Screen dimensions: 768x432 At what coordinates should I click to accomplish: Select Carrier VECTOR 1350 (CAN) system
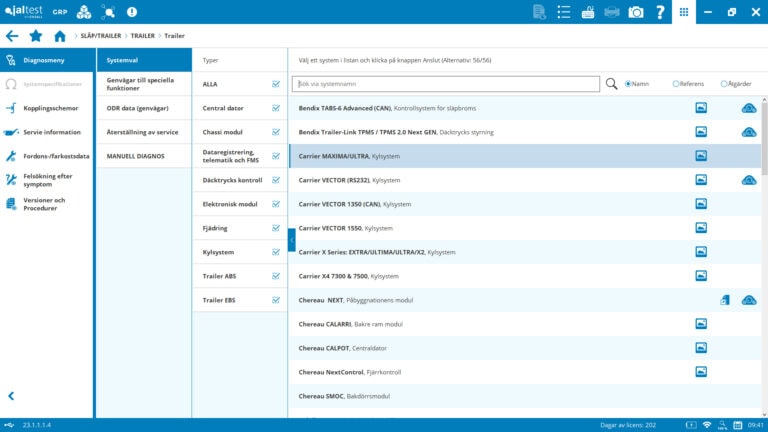pyautogui.click(x=525, y=204)
